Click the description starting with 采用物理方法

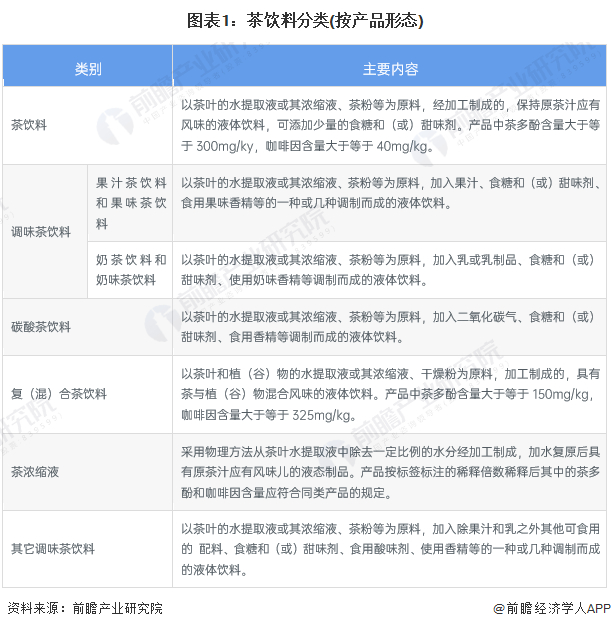390,472
